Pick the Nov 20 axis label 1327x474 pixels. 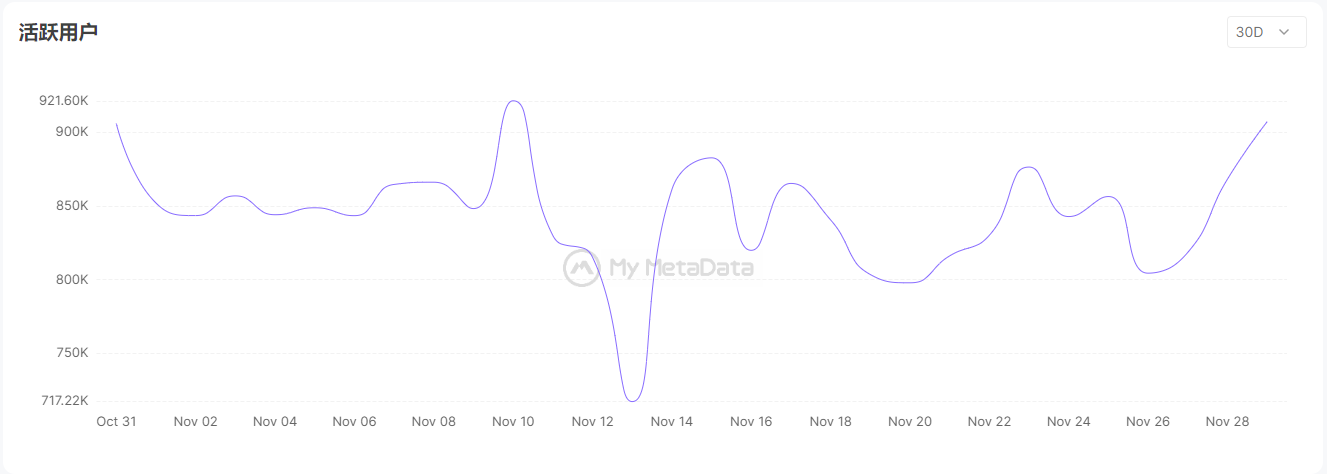point(910,422)
